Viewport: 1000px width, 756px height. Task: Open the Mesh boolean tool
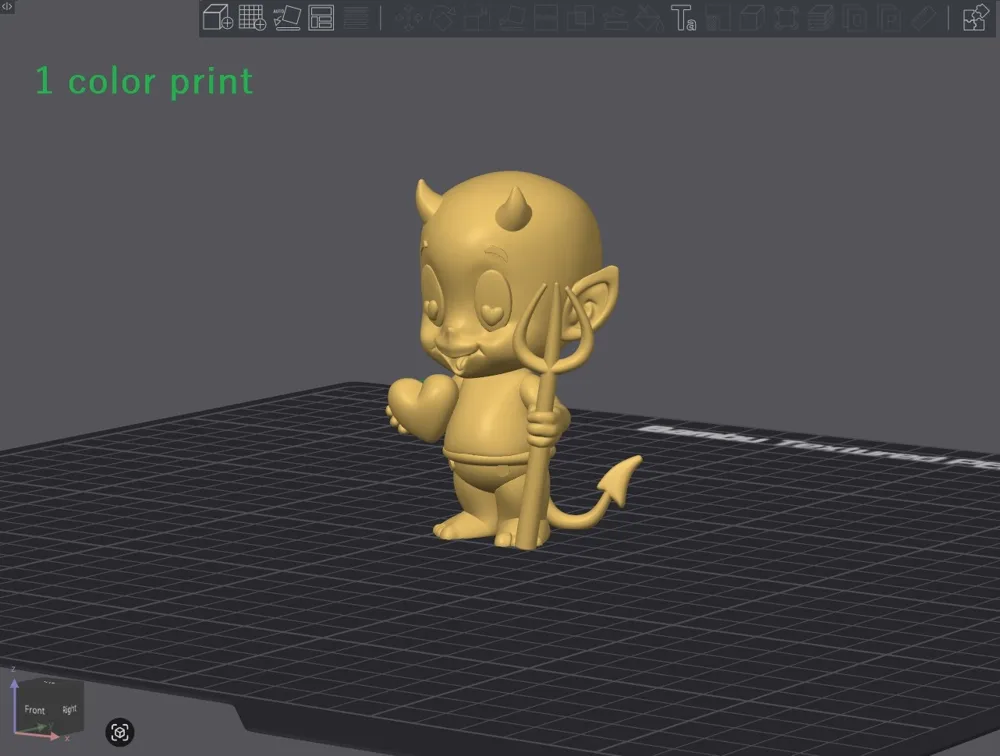point(580,17)
